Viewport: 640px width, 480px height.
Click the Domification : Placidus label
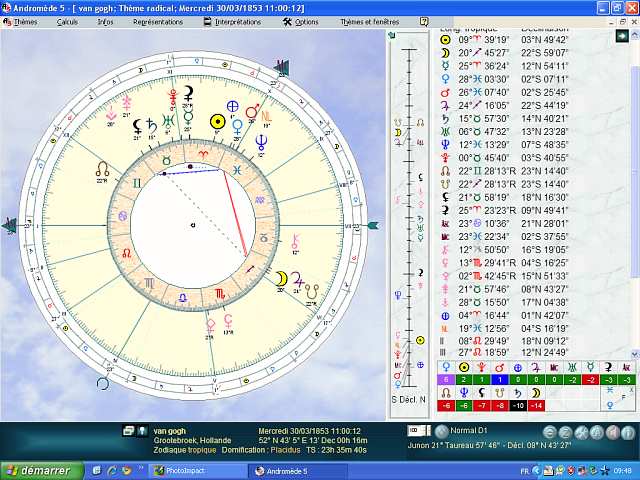(x=261, y=450)
